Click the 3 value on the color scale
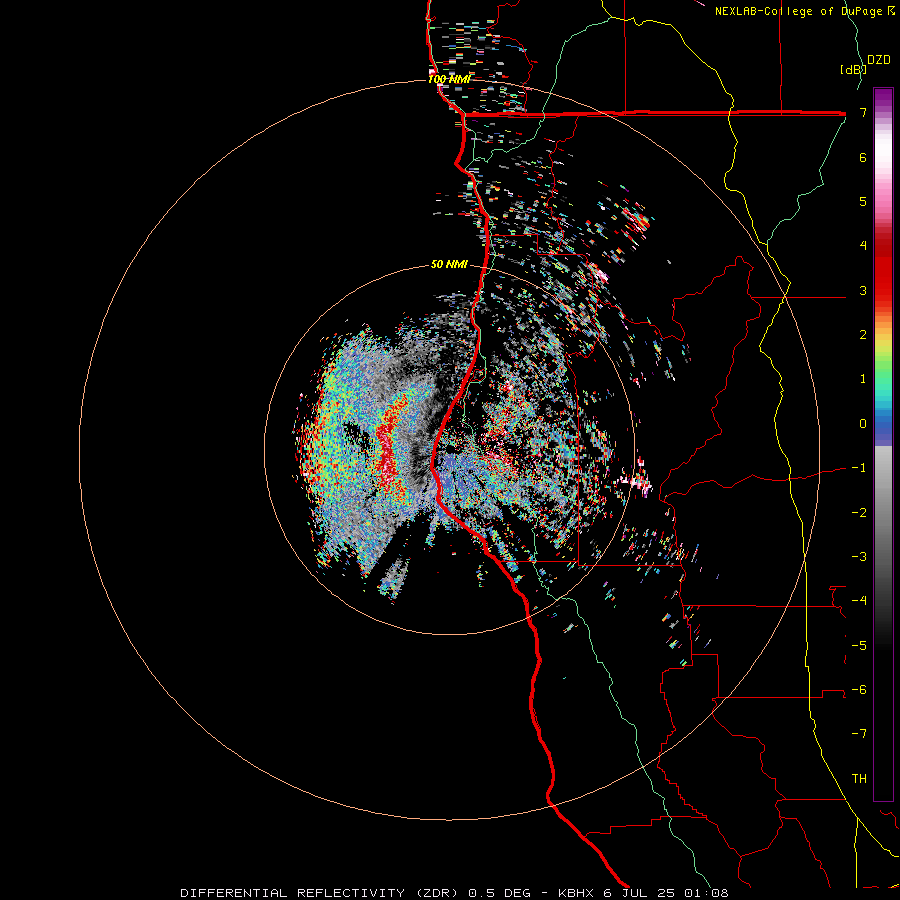This screenshot has width=900, height=900. pyautogui.click(x=863, y=290)
